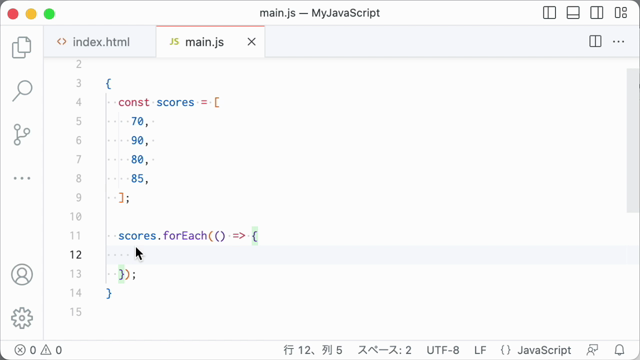Show additional views ellipsis in activity bar
Screen dimensions: 640x360
22,178
